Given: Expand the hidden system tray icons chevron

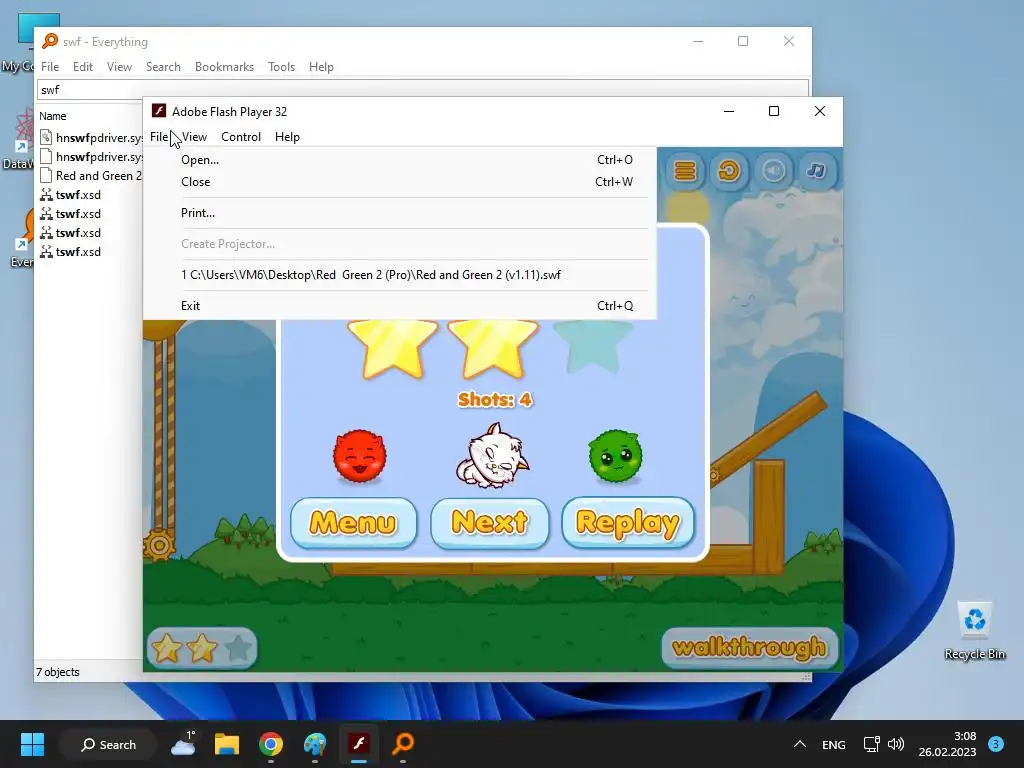Looking at the screenshot, I should pos(799,744).
